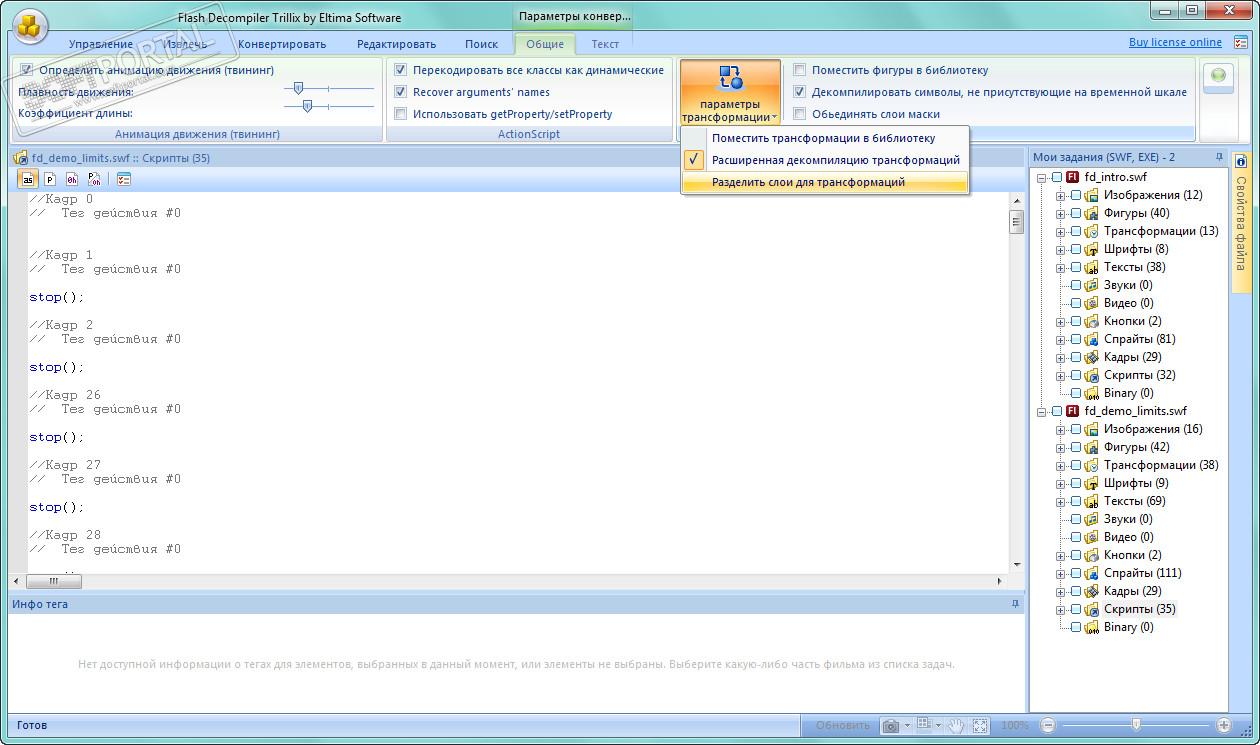Click the zoom slider handle in status bar

coord(1136,724)
